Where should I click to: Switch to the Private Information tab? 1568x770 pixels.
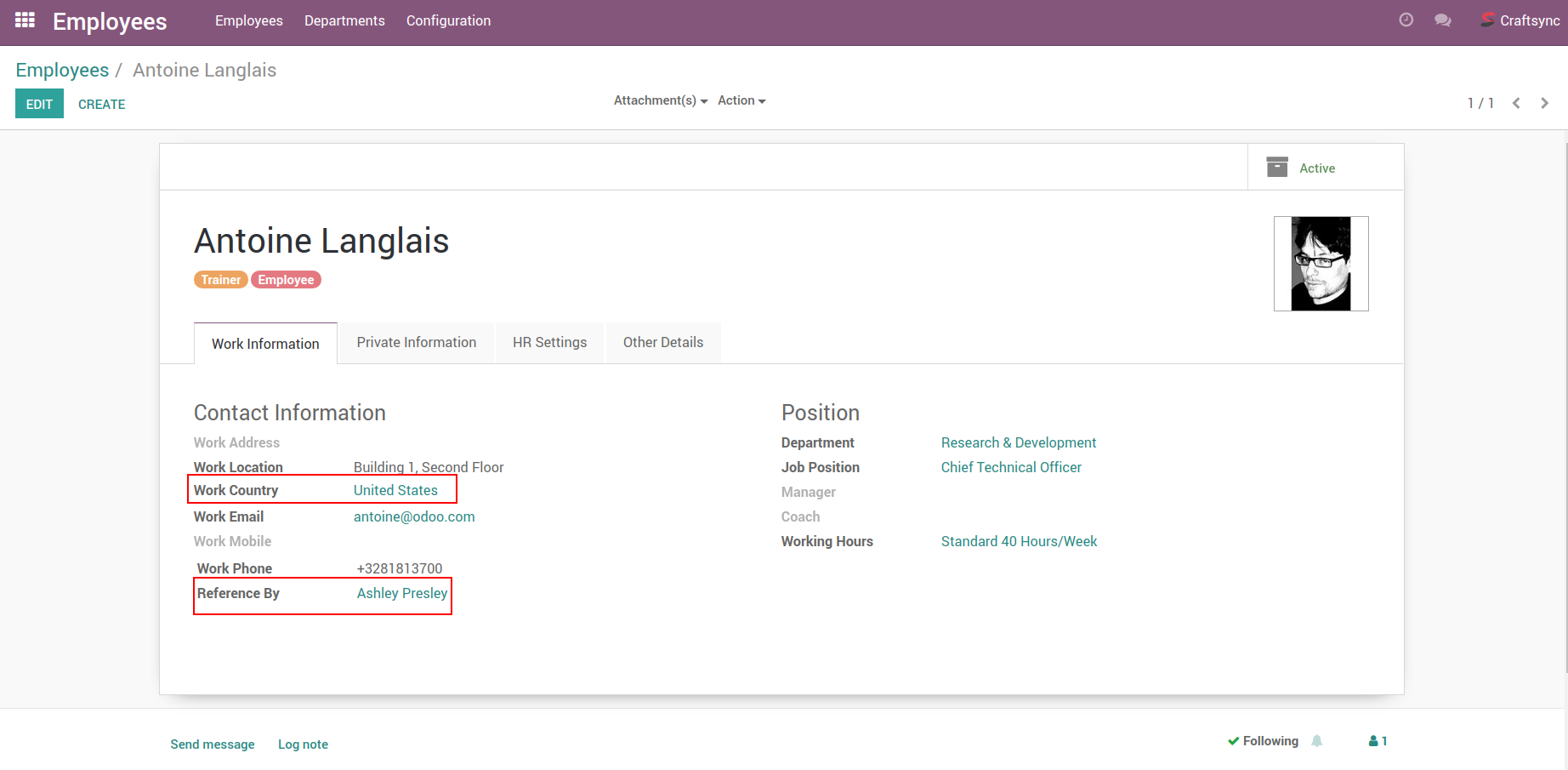pyautogui.click(x=416, y=342)
